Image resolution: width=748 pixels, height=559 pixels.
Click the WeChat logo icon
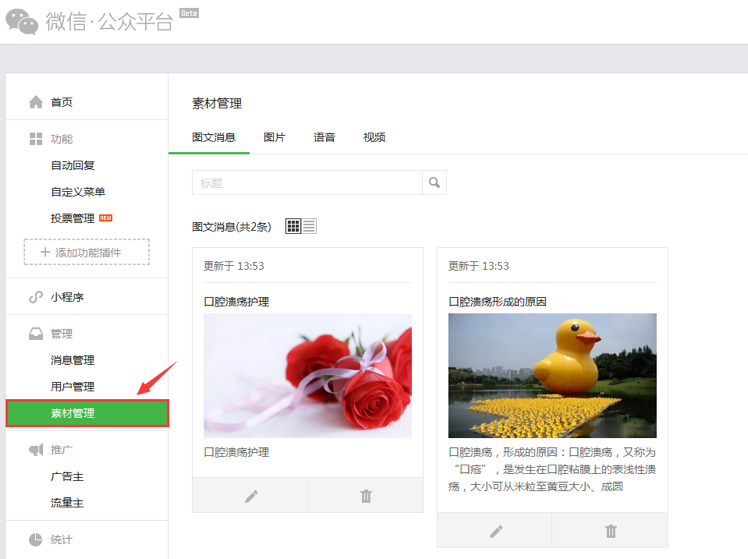tap(22, 20)
